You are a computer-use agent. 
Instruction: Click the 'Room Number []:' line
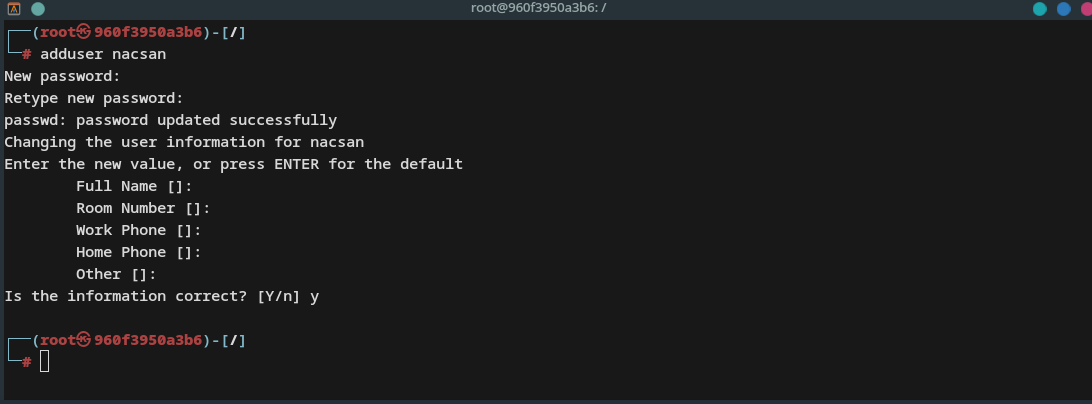[143, 208]
